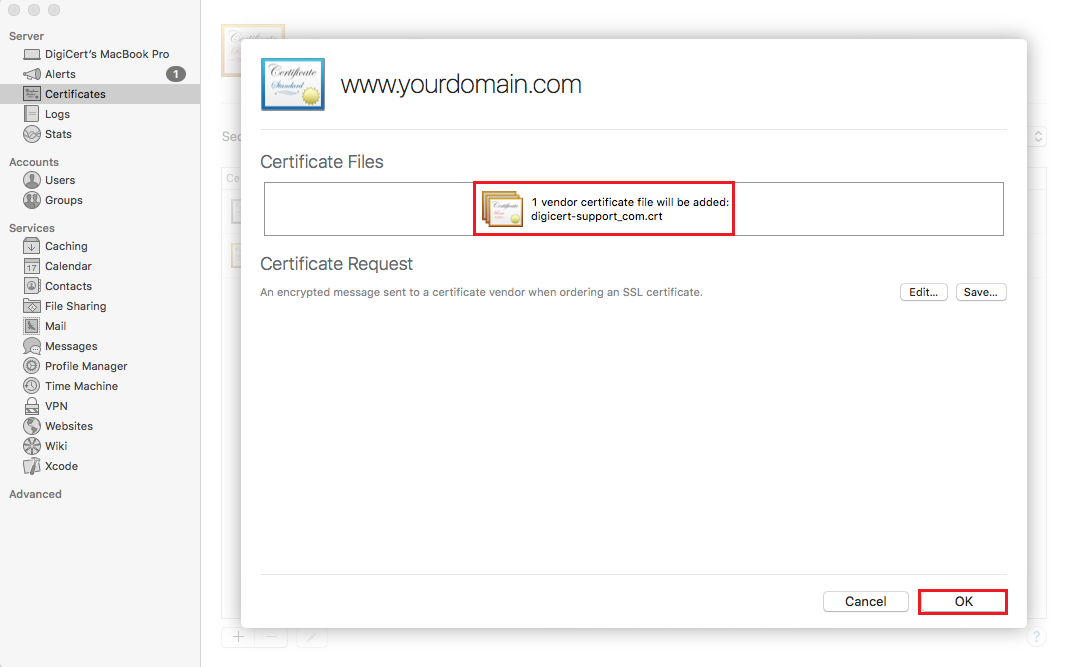1065x667 pixels.
Task: Expand the Advanced sidebar section
Action: [x=35, y=494]
